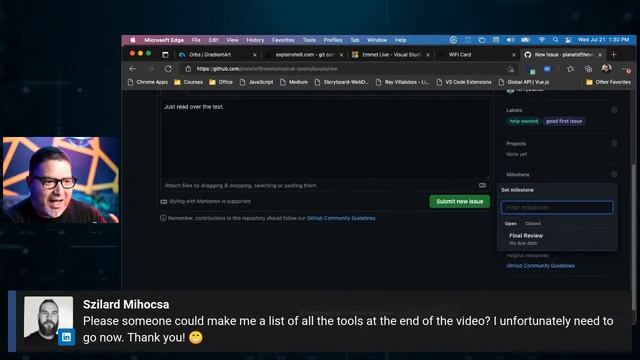Show Open milestones tab
The height and width of the screenshot is (360, 640).
(x=511, y=224)
